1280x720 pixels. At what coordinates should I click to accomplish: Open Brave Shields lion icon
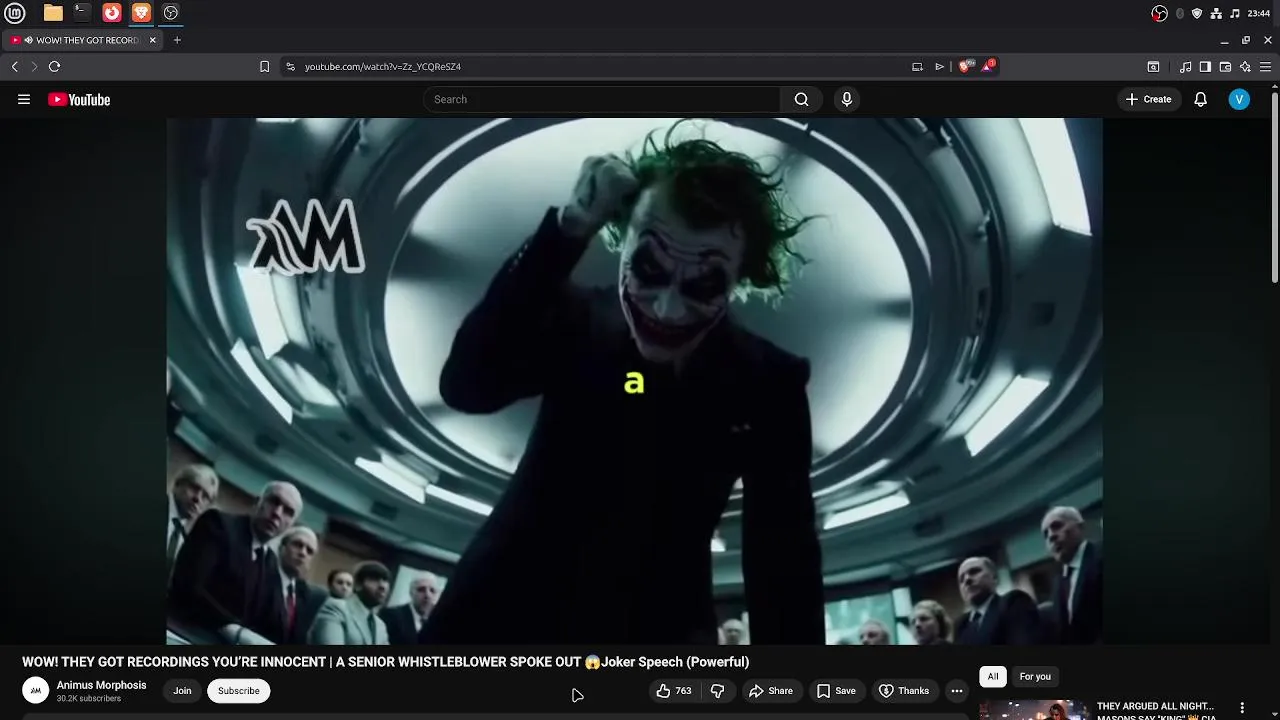coord(966,66)
